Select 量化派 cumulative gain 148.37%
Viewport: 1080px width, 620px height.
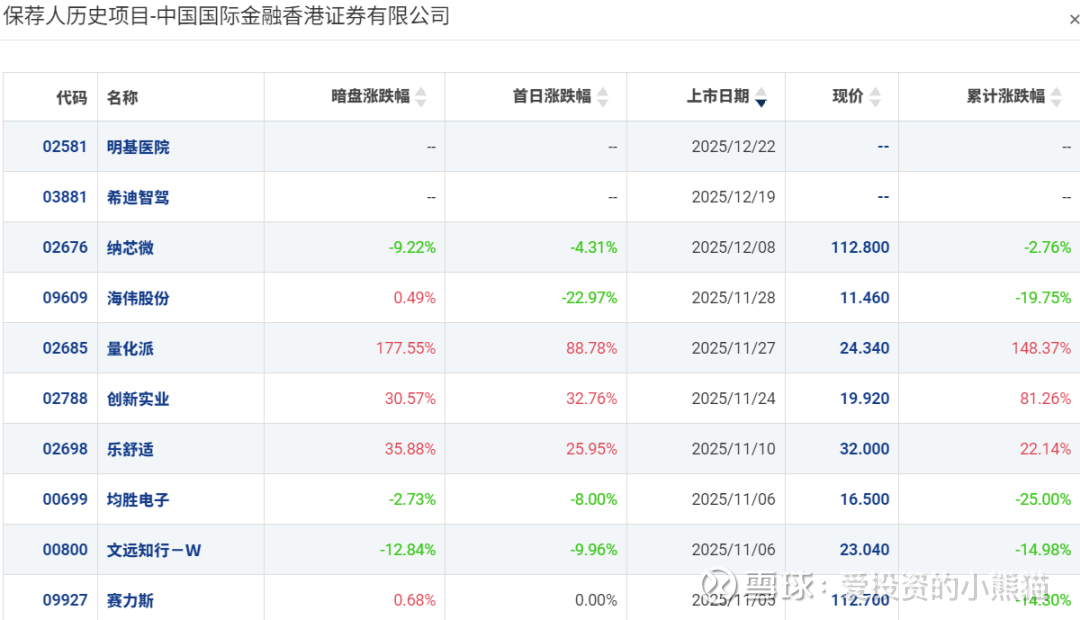[x=1041, y=348]
